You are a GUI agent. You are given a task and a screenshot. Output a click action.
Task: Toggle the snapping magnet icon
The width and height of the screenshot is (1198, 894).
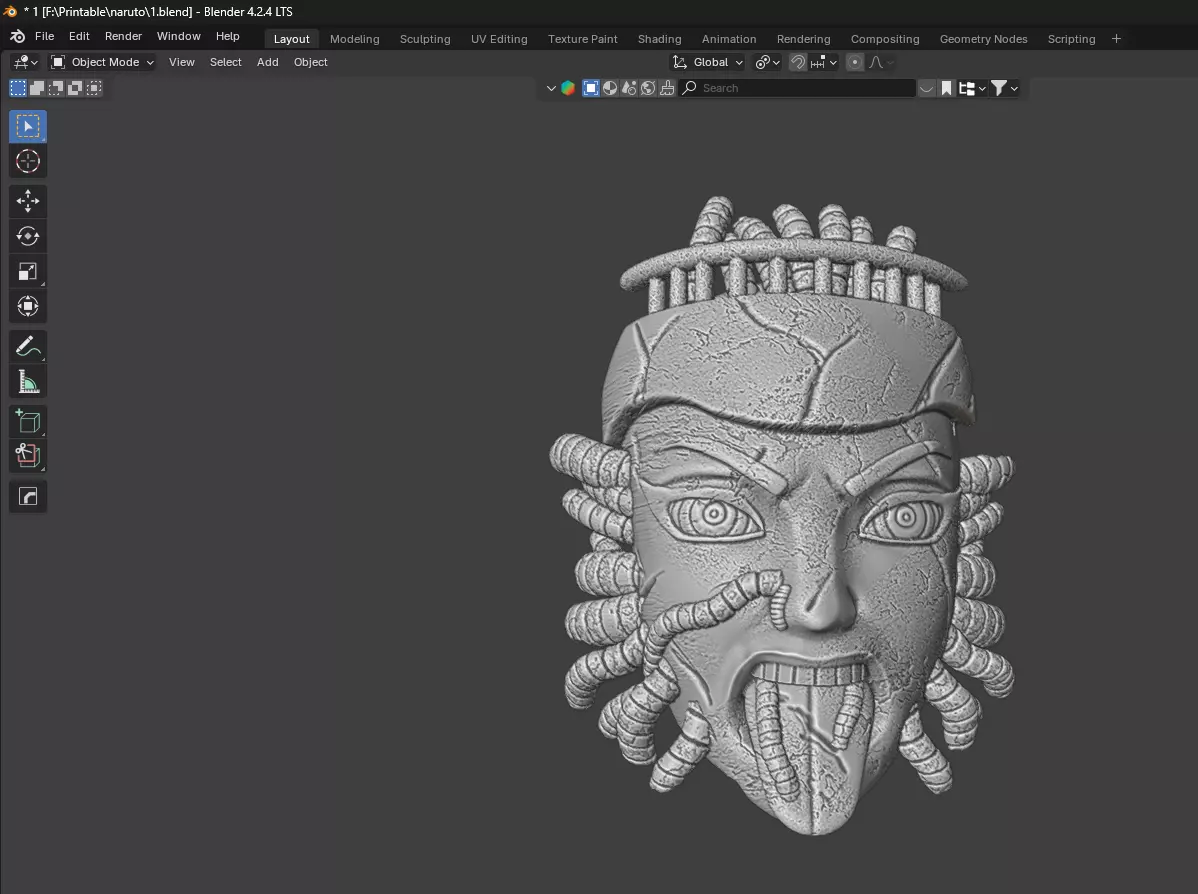798,63
